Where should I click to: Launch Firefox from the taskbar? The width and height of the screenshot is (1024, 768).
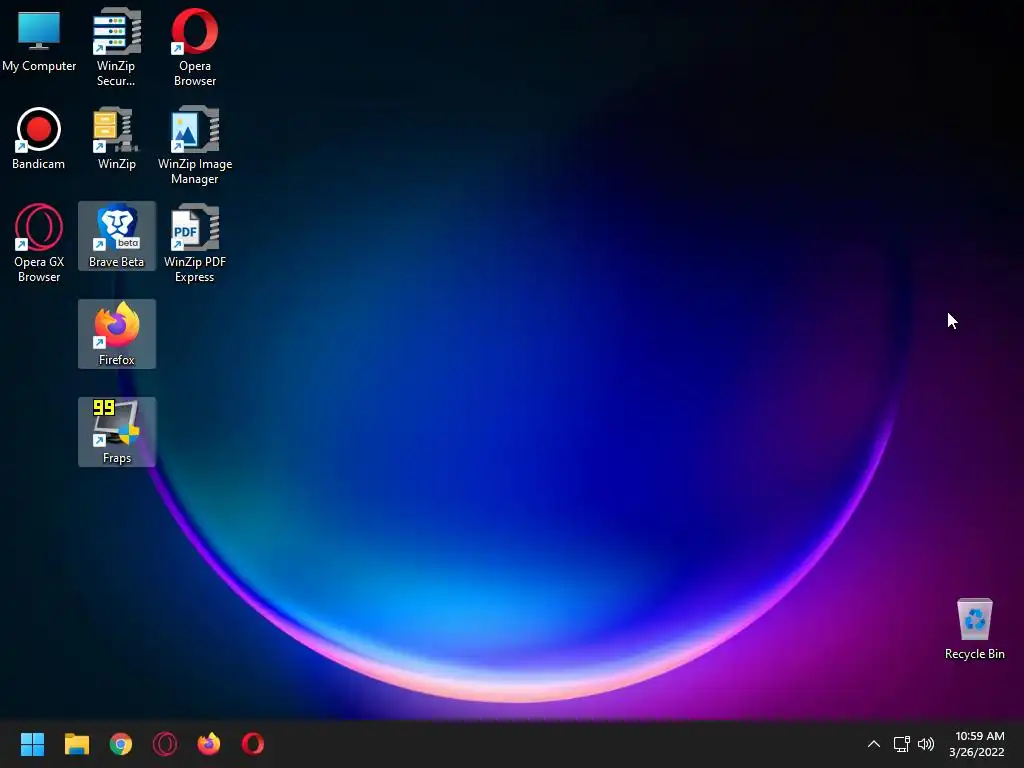pyautogui.click(x=209, y=744)
